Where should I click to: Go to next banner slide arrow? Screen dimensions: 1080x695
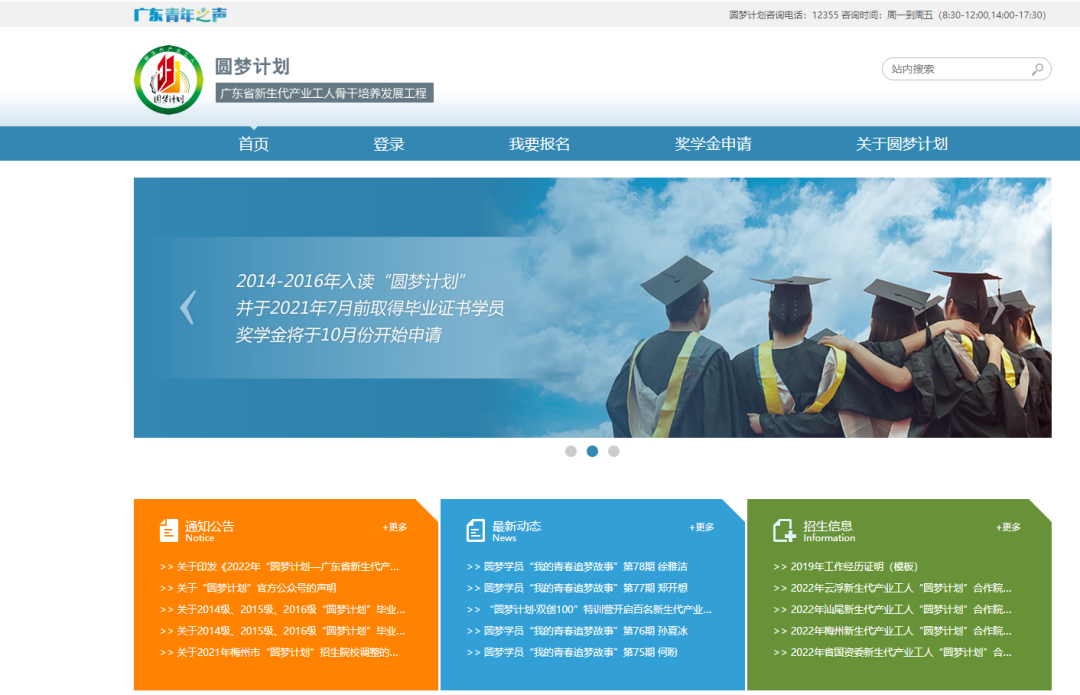pyautogui.click(x=998, y=307)
